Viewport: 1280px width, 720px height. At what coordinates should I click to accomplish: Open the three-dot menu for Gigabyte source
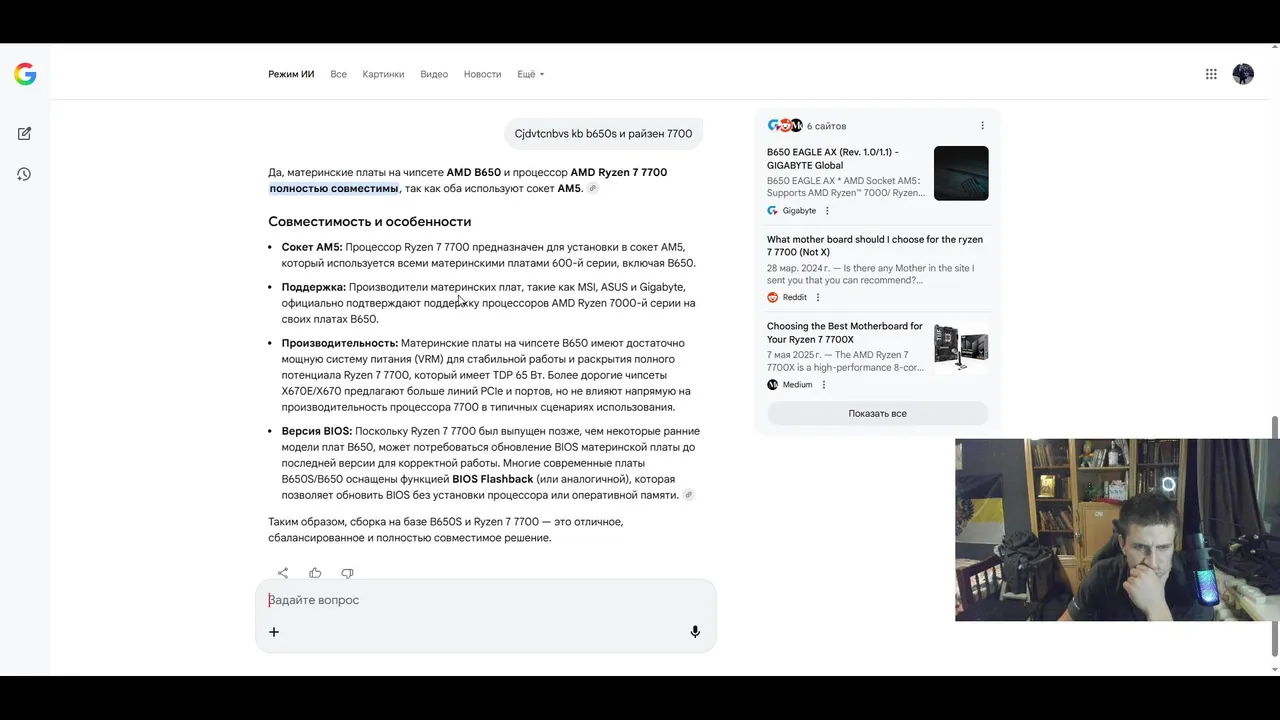(x=827, y=211)
